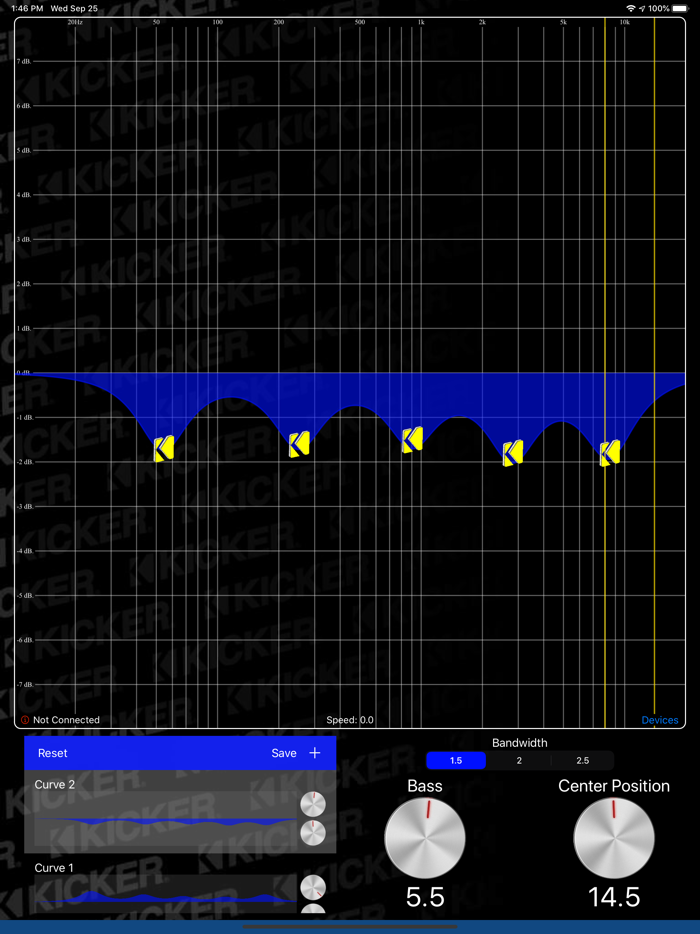Save the current EQ curve
This screenshot has width=700, height=934.
[284, 753]
